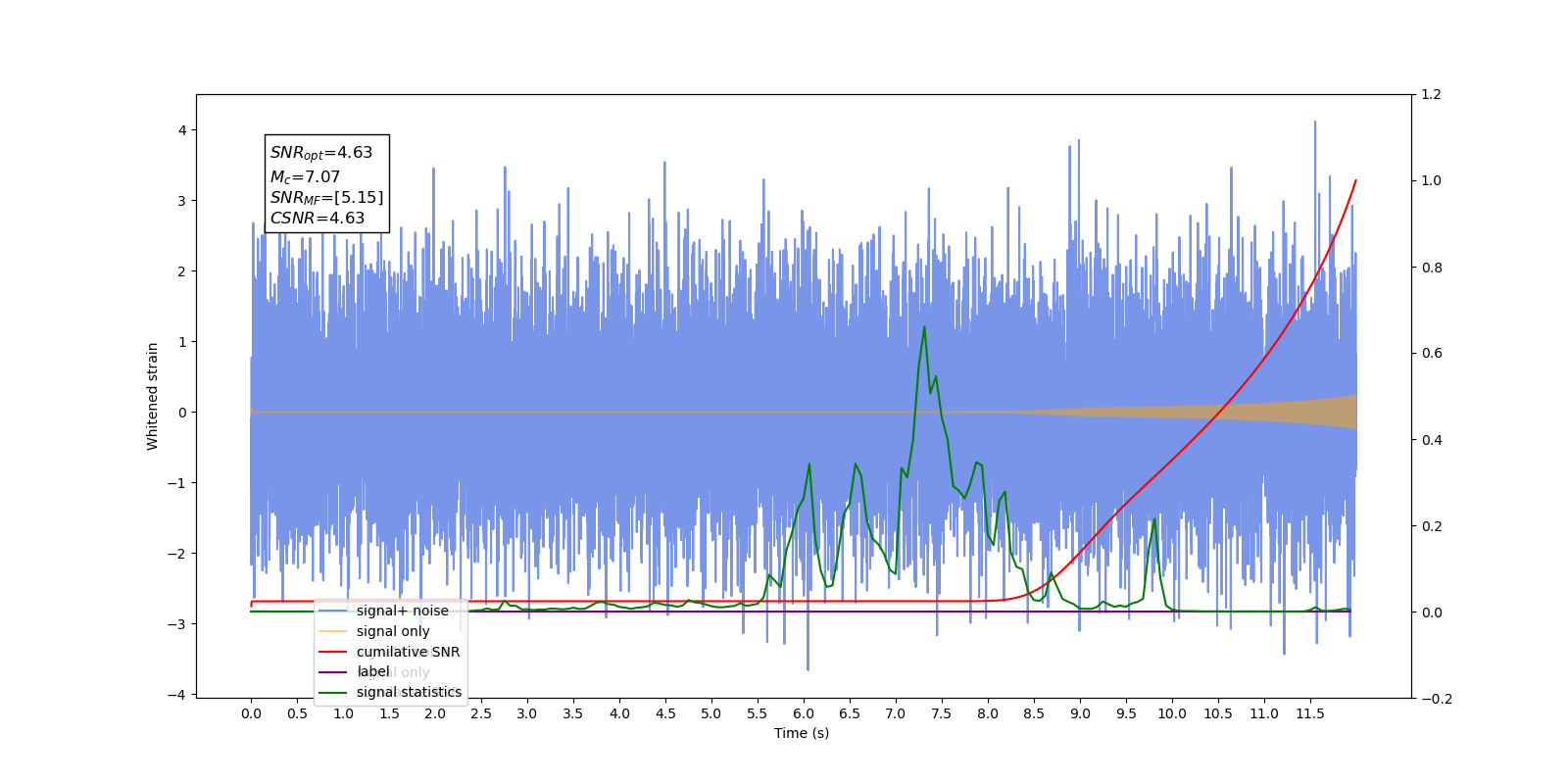
Task: Click the −4 tick on strain axis
Action: [177, 695]
